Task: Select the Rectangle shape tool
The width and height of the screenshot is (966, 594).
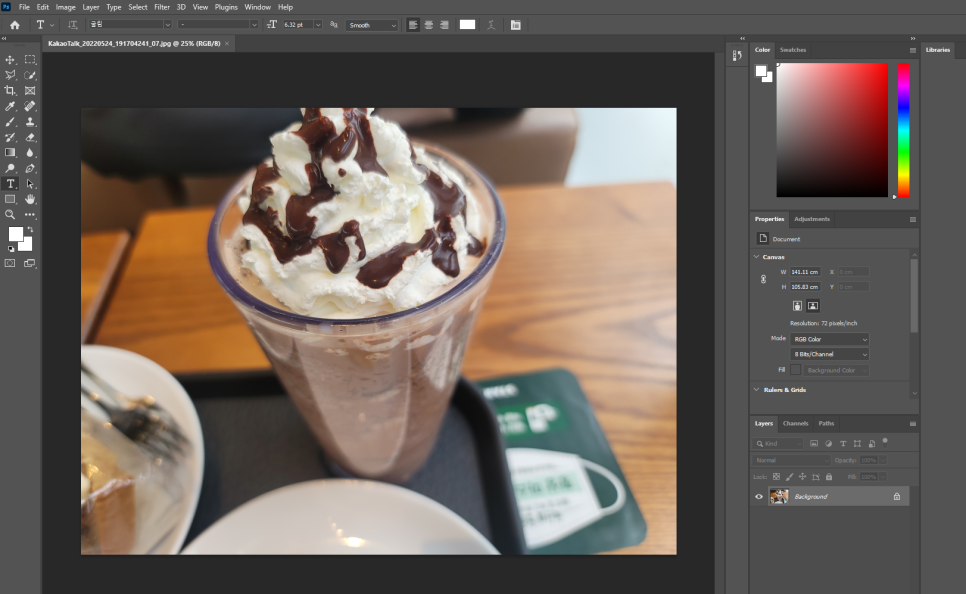Action: click(x=10, y=199)
